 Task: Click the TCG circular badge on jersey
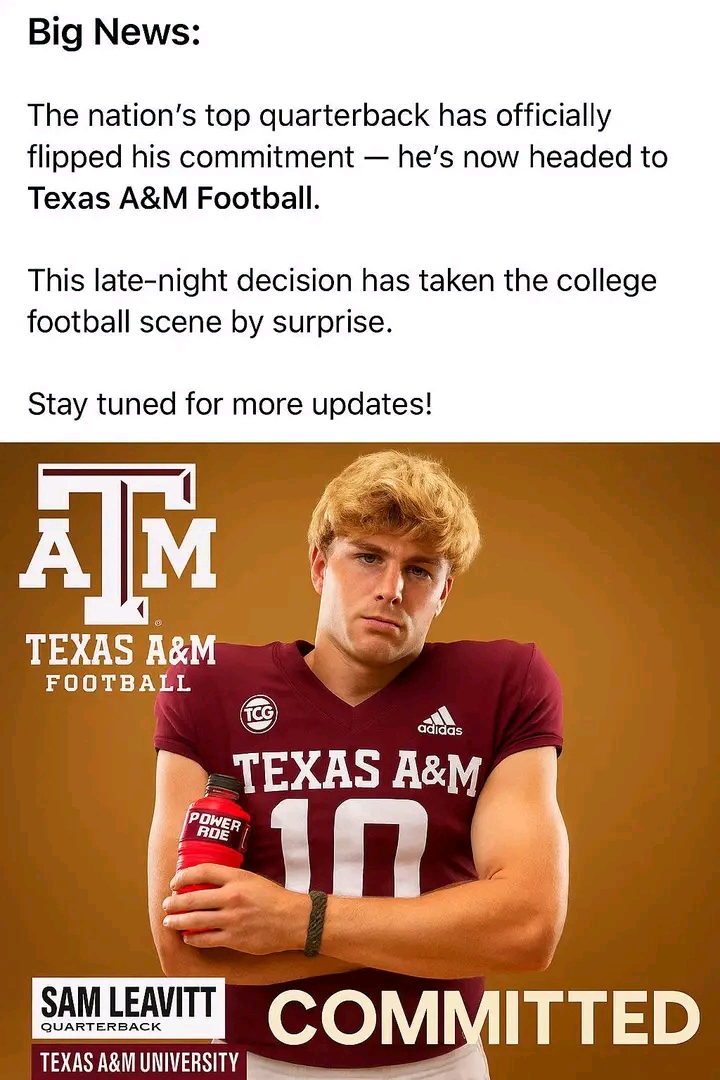coord(258,714)
